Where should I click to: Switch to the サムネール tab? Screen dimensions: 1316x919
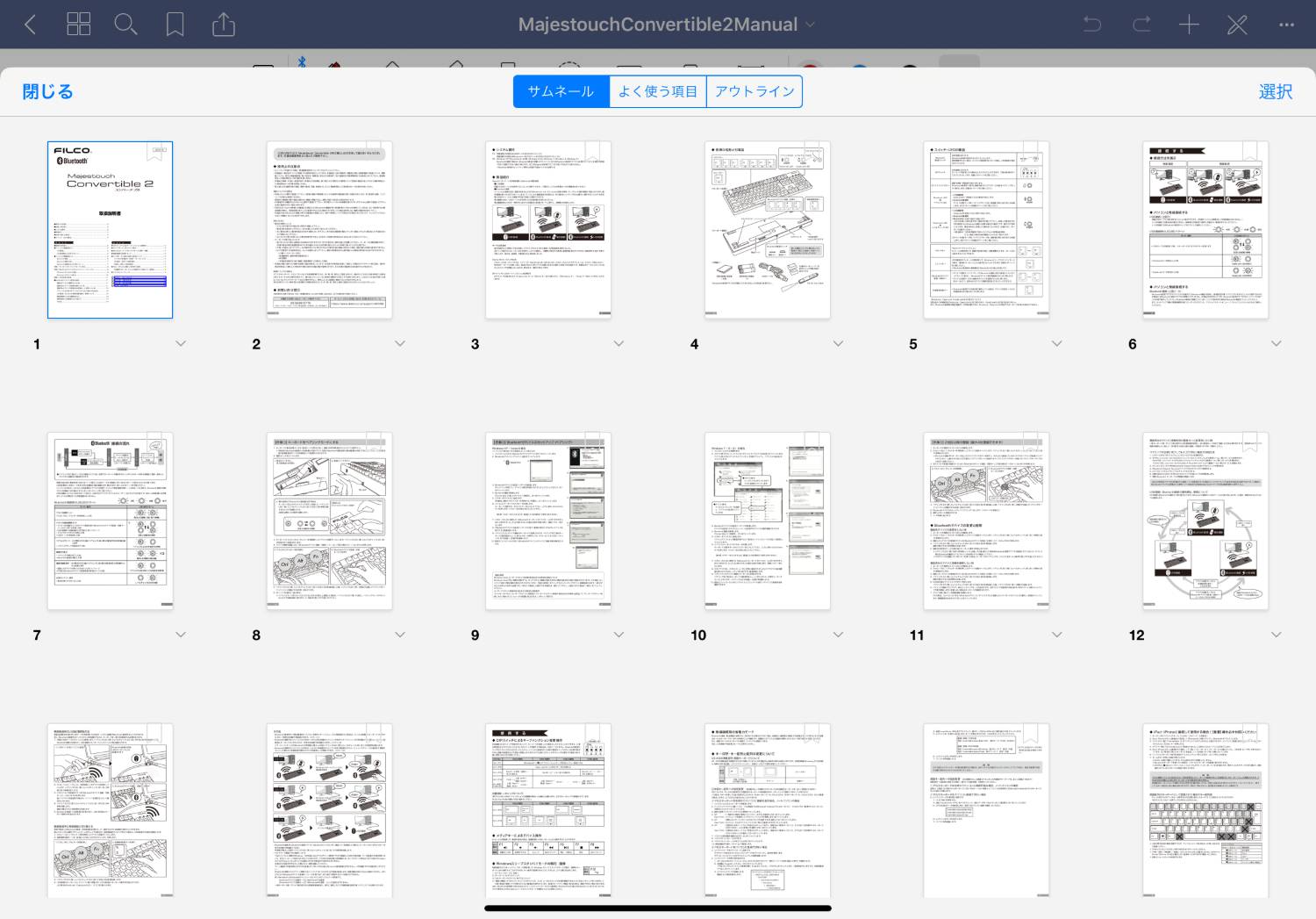(x=561, y=91)
